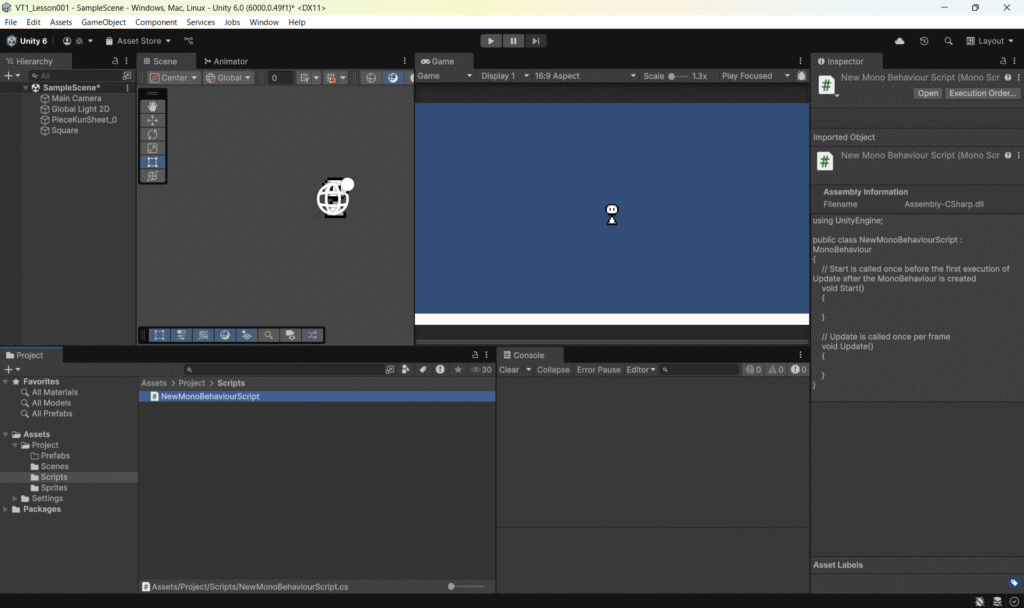Open the Hierarchy panel kebab menu
The image size is (1024, 608).
pos(126,61)
